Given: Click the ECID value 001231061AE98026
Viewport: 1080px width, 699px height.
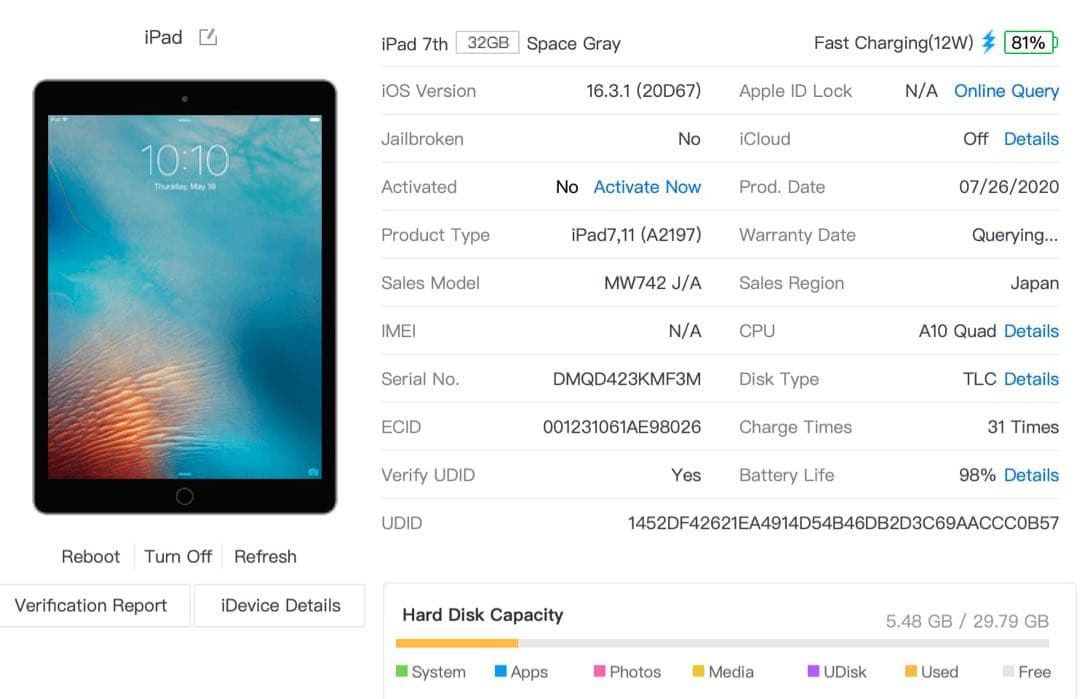Looking at the screenshot, I should tap(622, 427).
